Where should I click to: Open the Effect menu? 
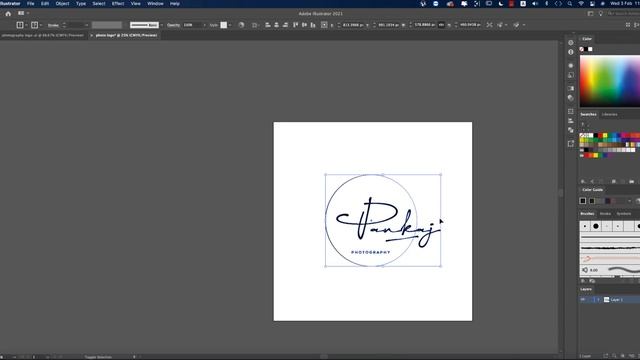[118, 4]
